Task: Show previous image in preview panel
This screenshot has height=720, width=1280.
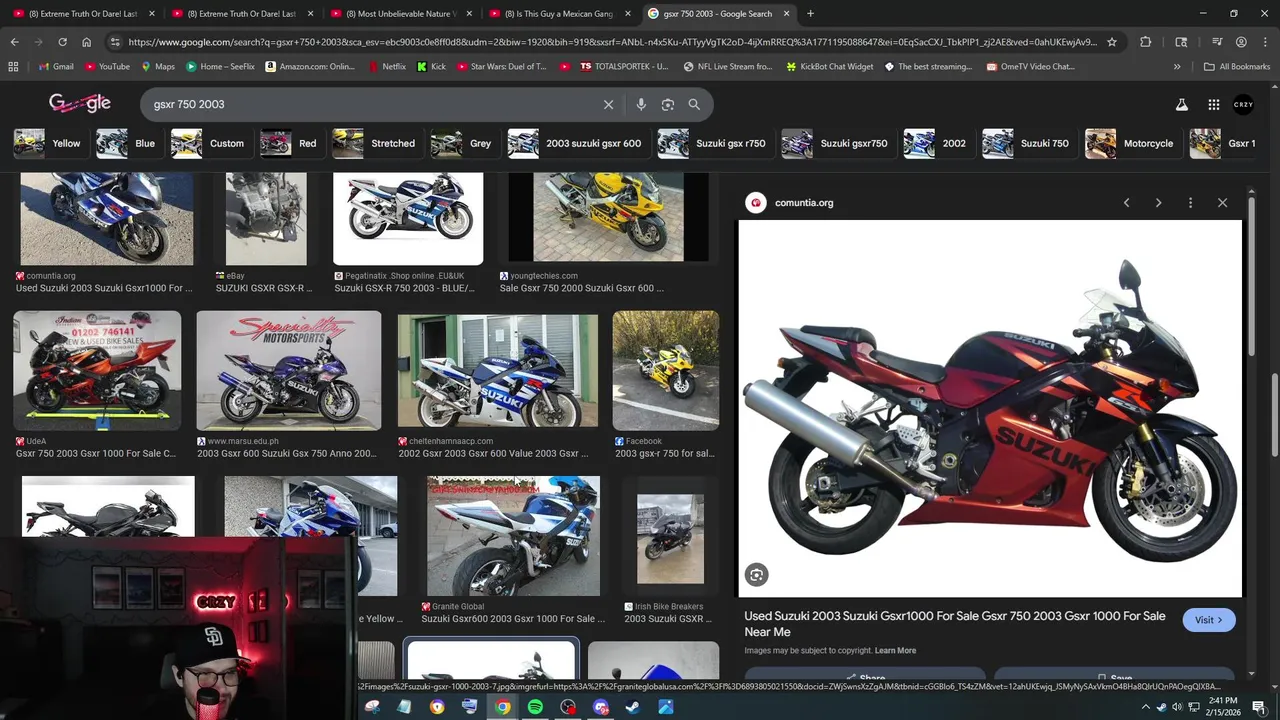Action: tap(1126, 202)
